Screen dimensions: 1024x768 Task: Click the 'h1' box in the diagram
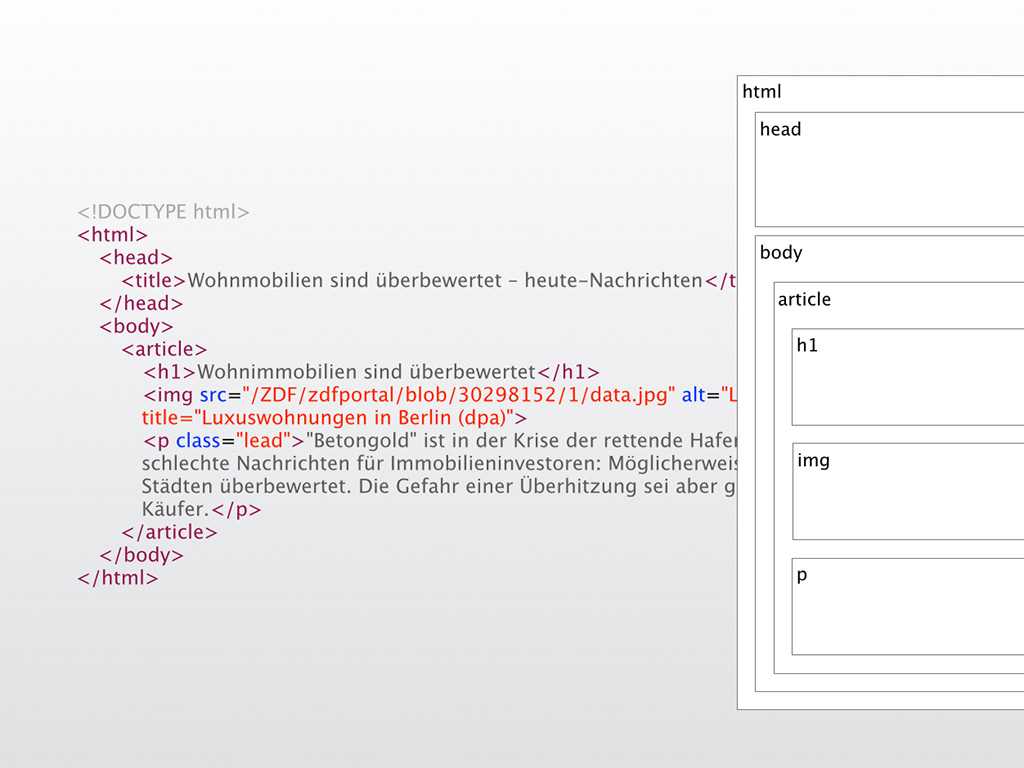(x=907, y=377)
